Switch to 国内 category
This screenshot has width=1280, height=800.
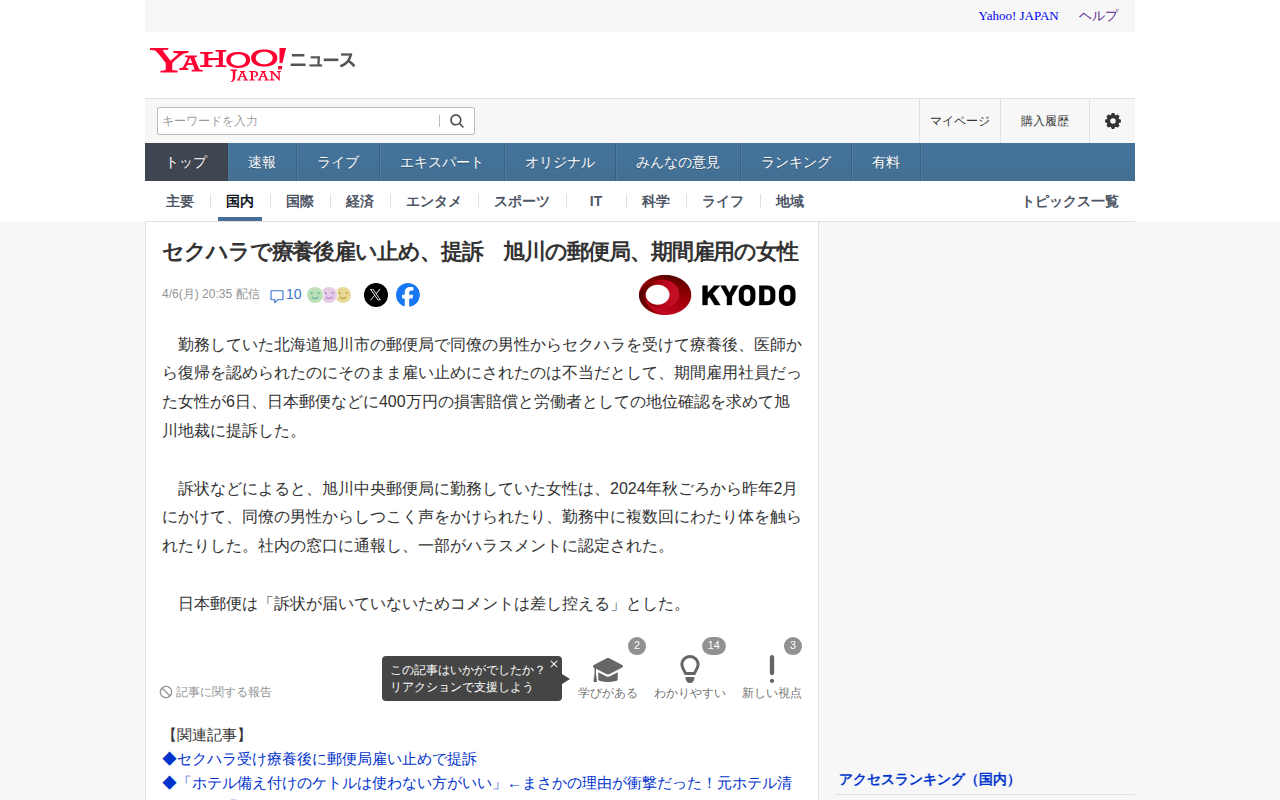click(240, 201)
